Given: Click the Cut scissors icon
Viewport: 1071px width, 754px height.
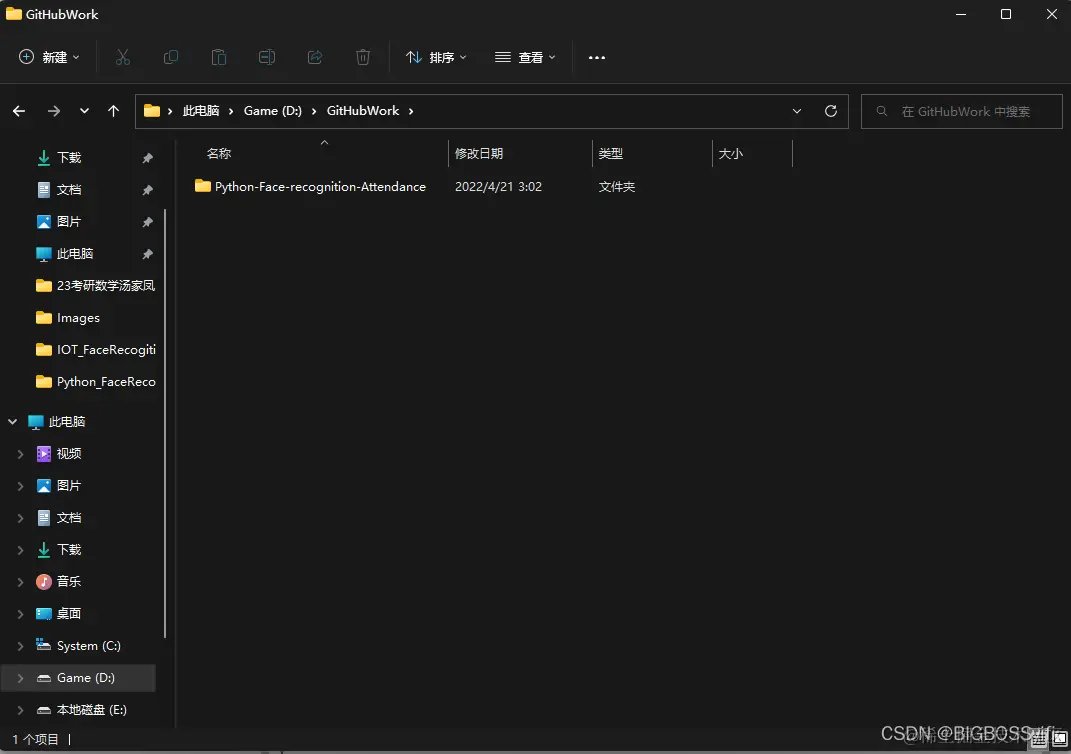Looking at the screenshot, I should [123, 57].
